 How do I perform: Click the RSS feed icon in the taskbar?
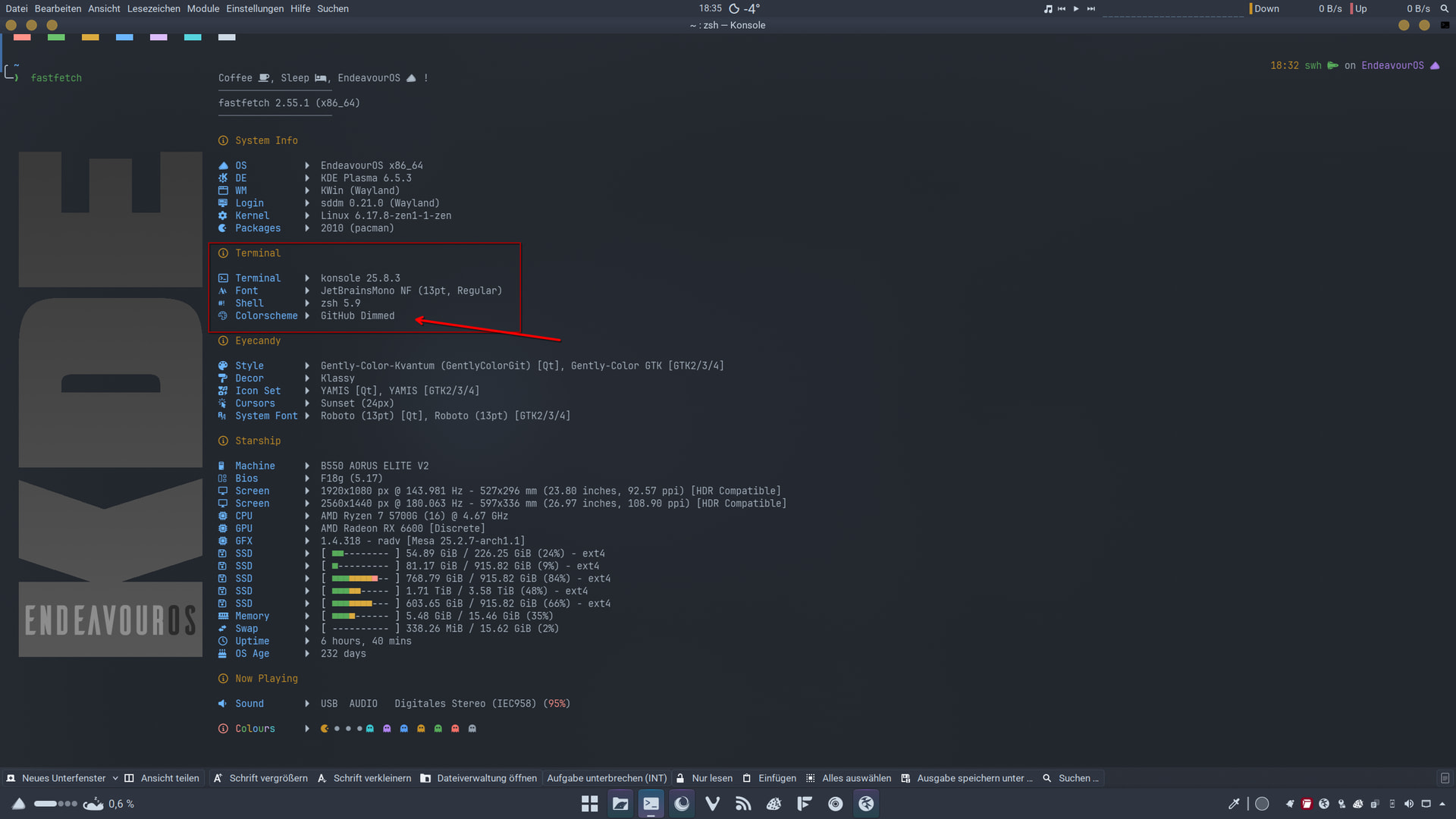coord(743,804)
